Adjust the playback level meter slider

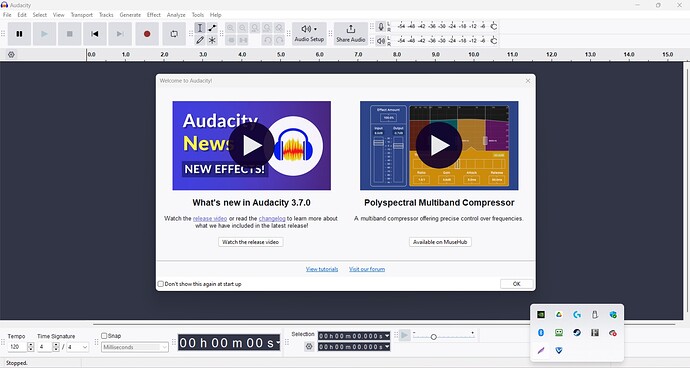(494, 41)
